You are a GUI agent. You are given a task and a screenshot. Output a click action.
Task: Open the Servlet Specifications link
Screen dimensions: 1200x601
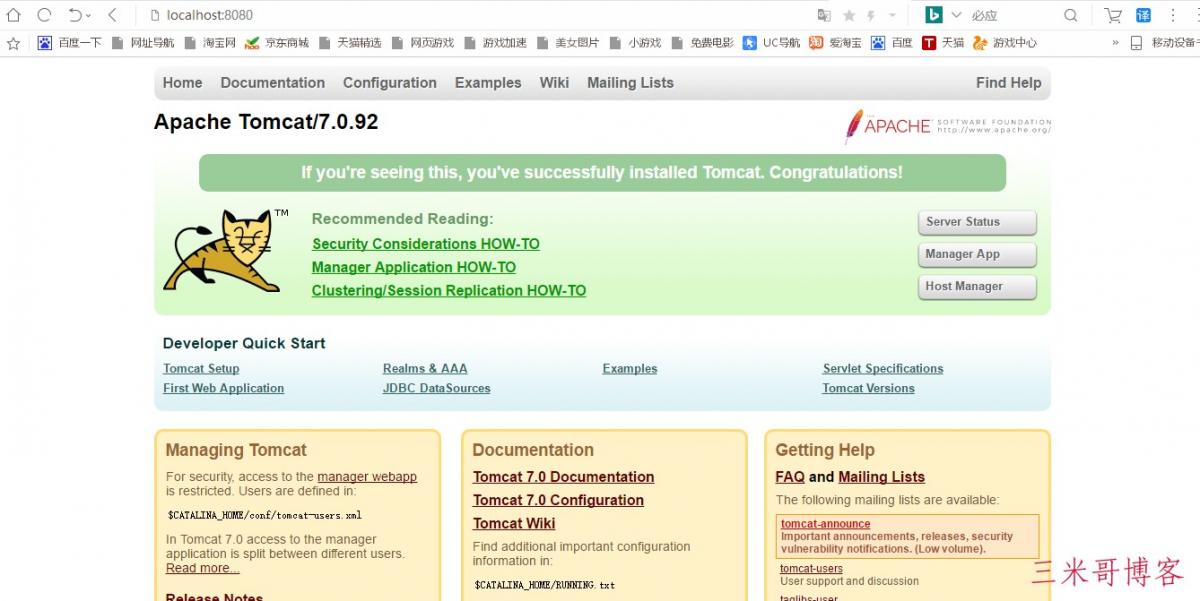pyautogui.click(x=883, y=369)
